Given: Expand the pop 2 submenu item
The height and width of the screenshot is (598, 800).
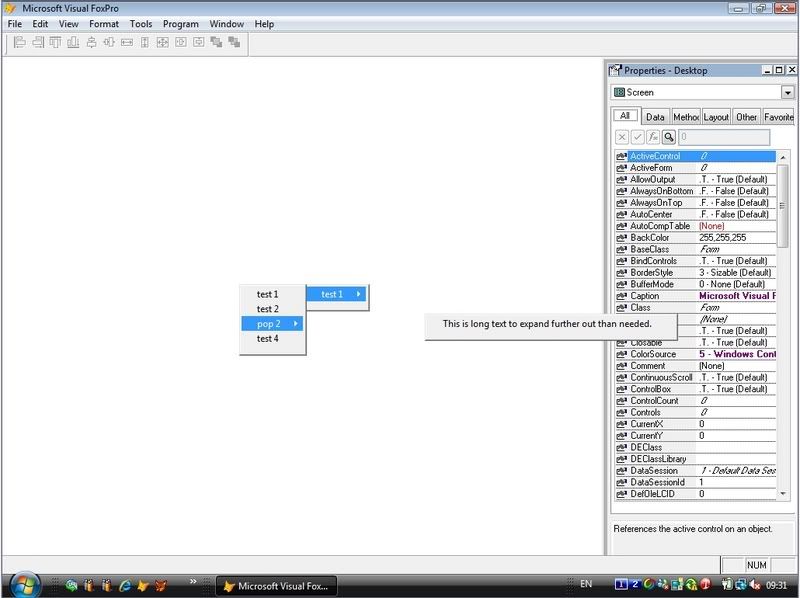Looking at the screenshot, I should [x=273, y=324].
